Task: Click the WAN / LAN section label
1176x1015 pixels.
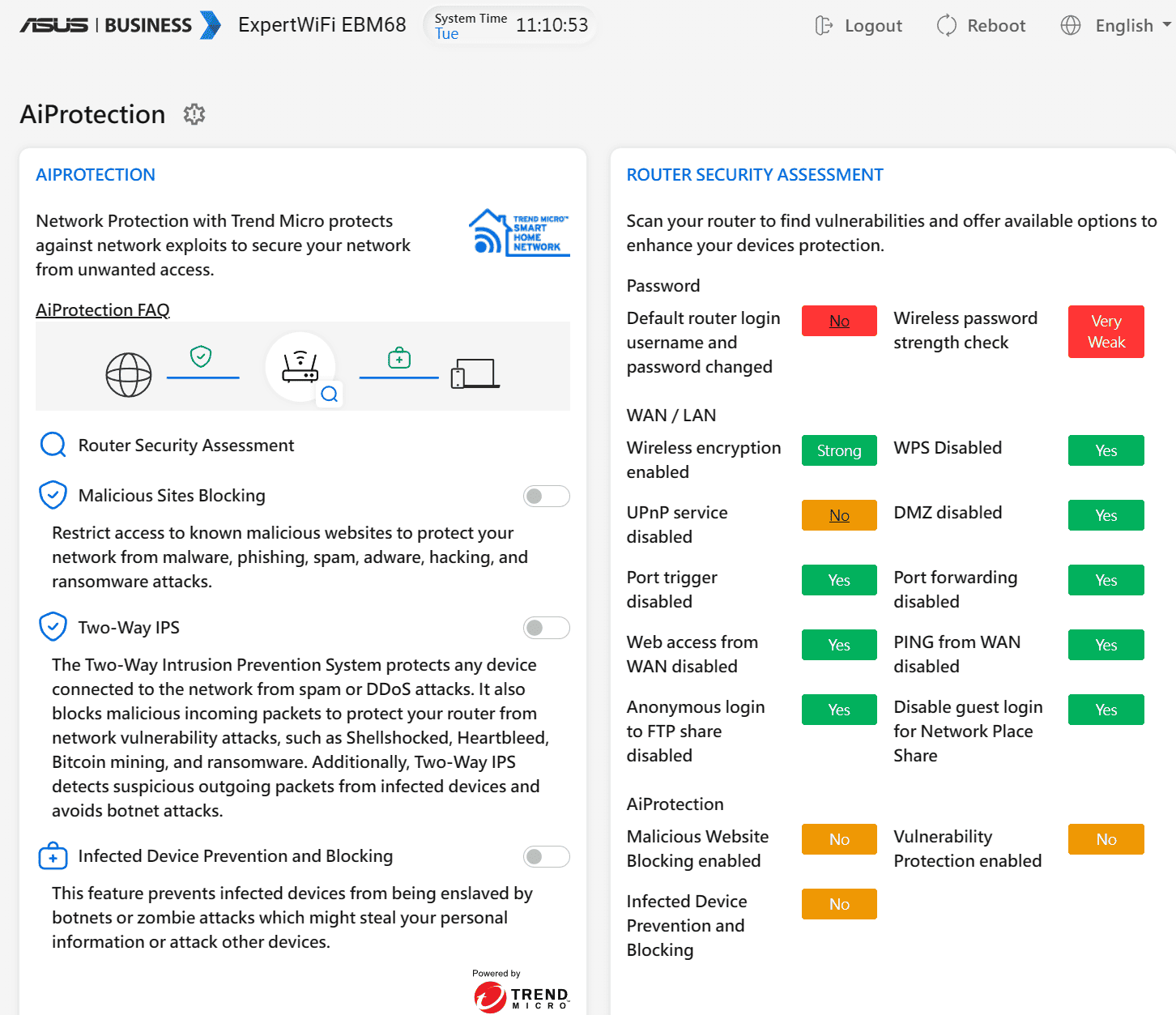Action: coord(671,416)
